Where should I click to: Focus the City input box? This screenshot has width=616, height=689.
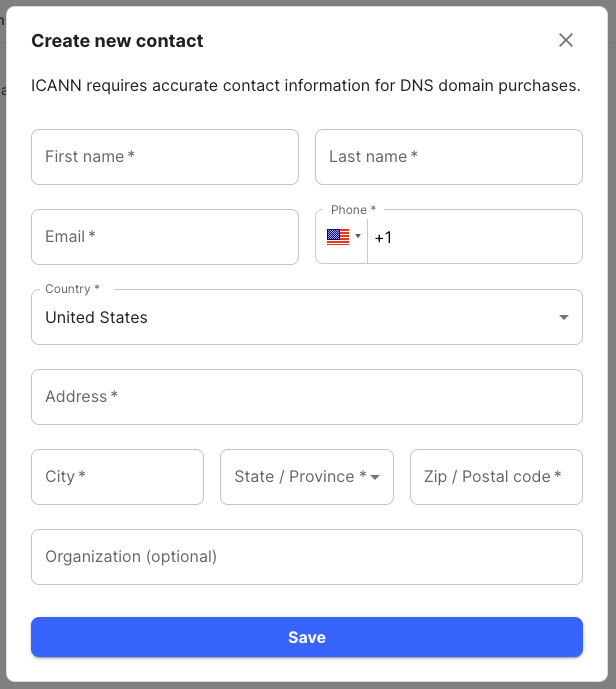pos(117,477)
